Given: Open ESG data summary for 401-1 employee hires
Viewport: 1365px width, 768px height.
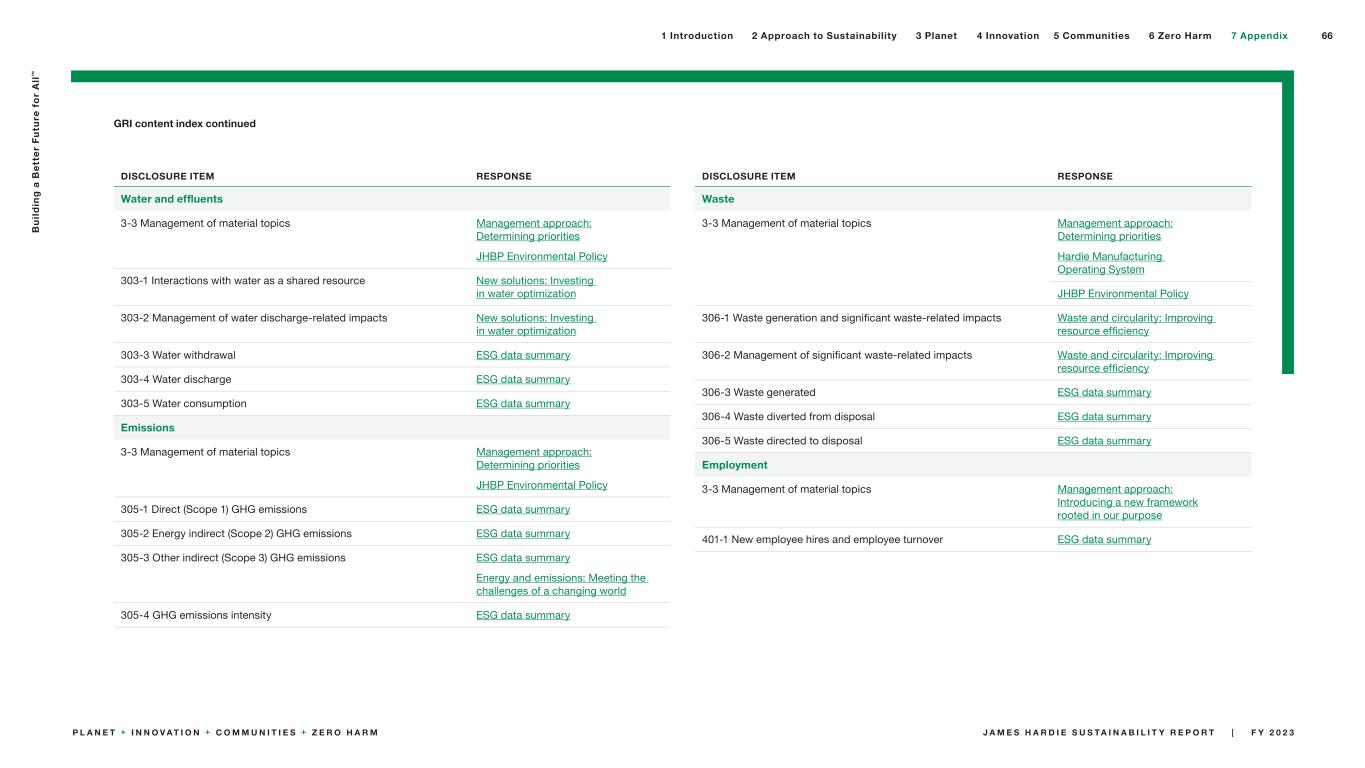Looking at the screenshot, I should coord(1104,540).
